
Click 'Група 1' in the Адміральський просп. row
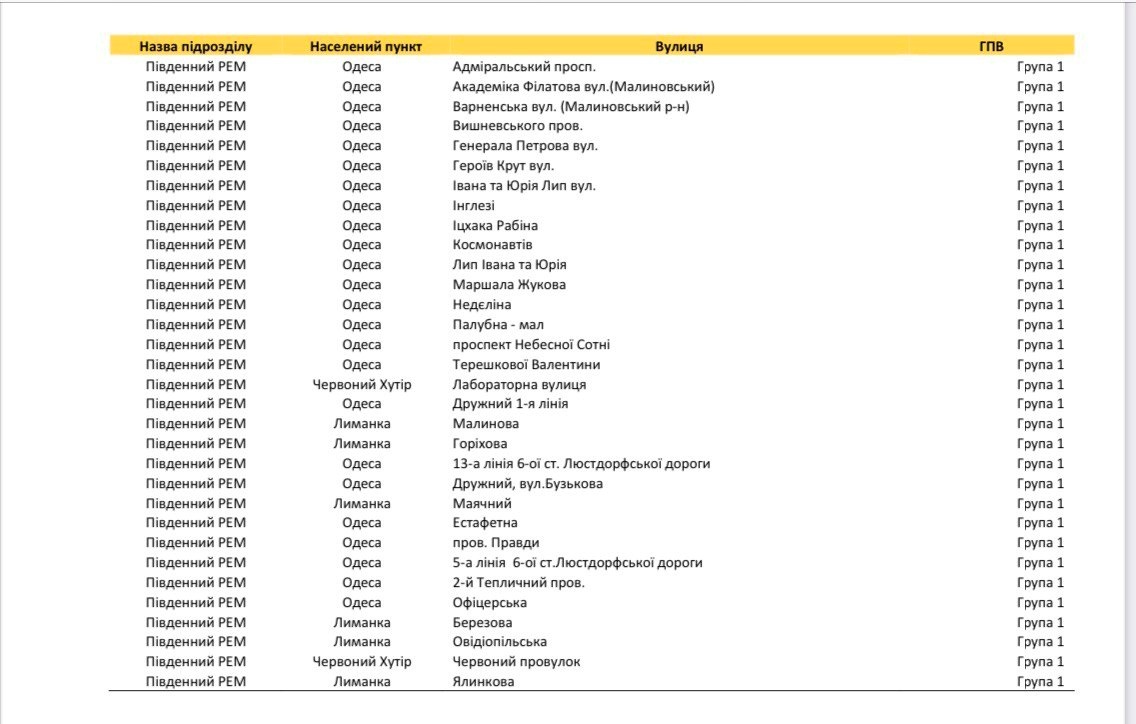1040,67
